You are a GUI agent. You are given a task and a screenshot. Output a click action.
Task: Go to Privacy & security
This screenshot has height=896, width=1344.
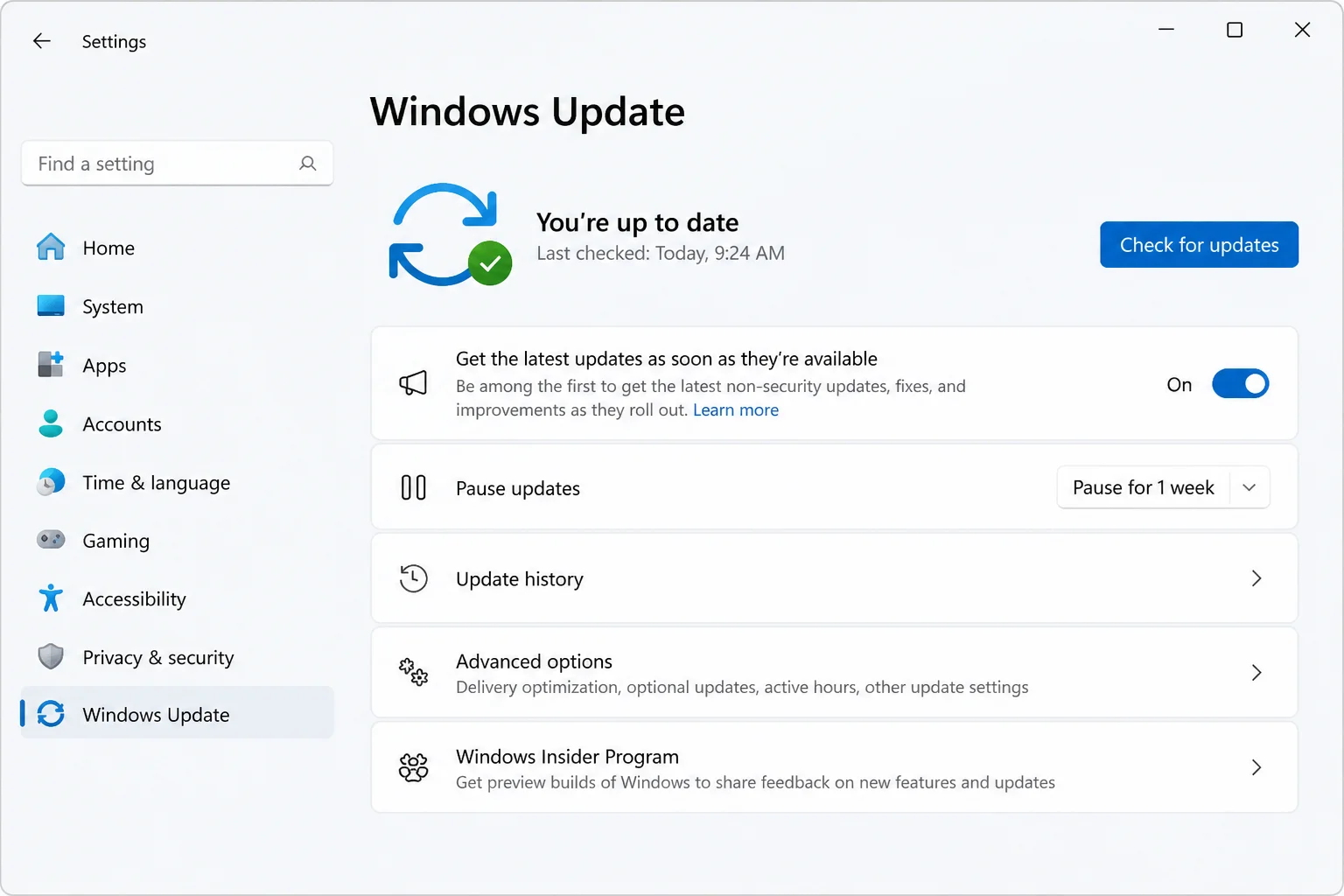pyautogui.click(x=178, y=657)
